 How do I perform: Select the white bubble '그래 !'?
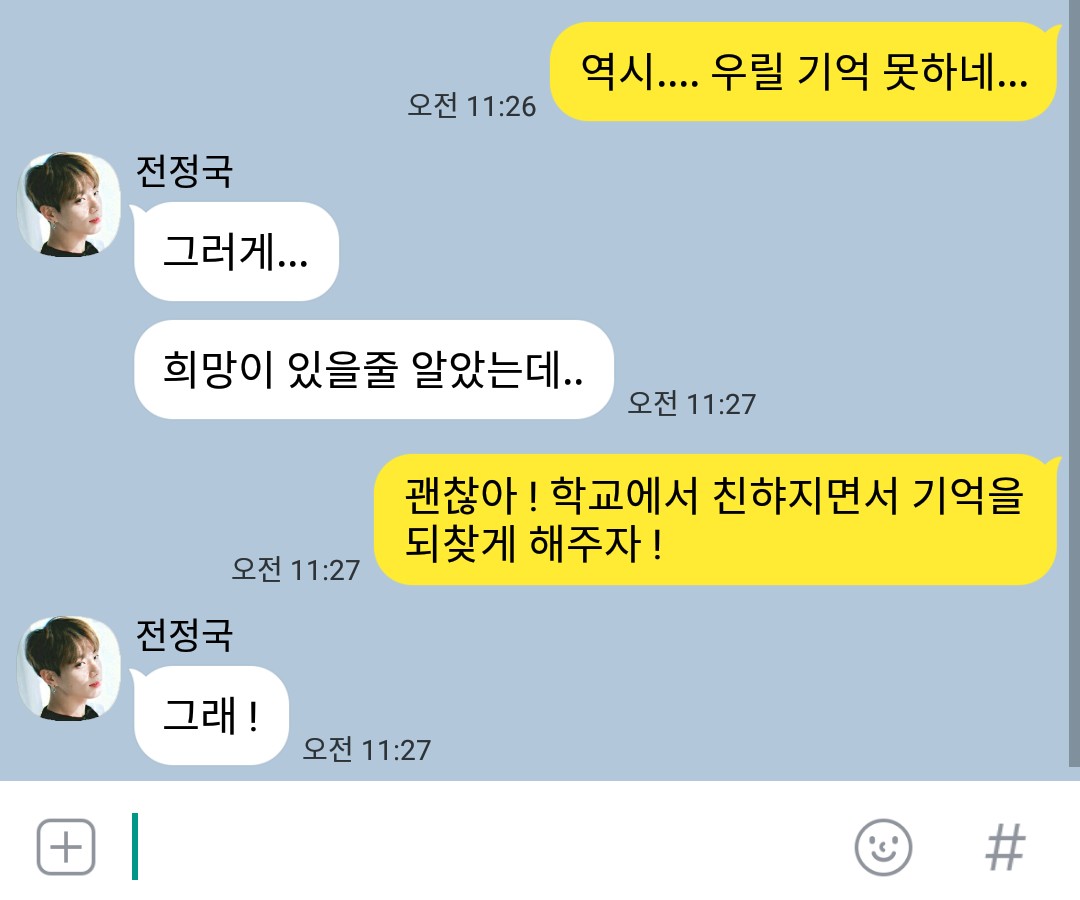(210, 715)
